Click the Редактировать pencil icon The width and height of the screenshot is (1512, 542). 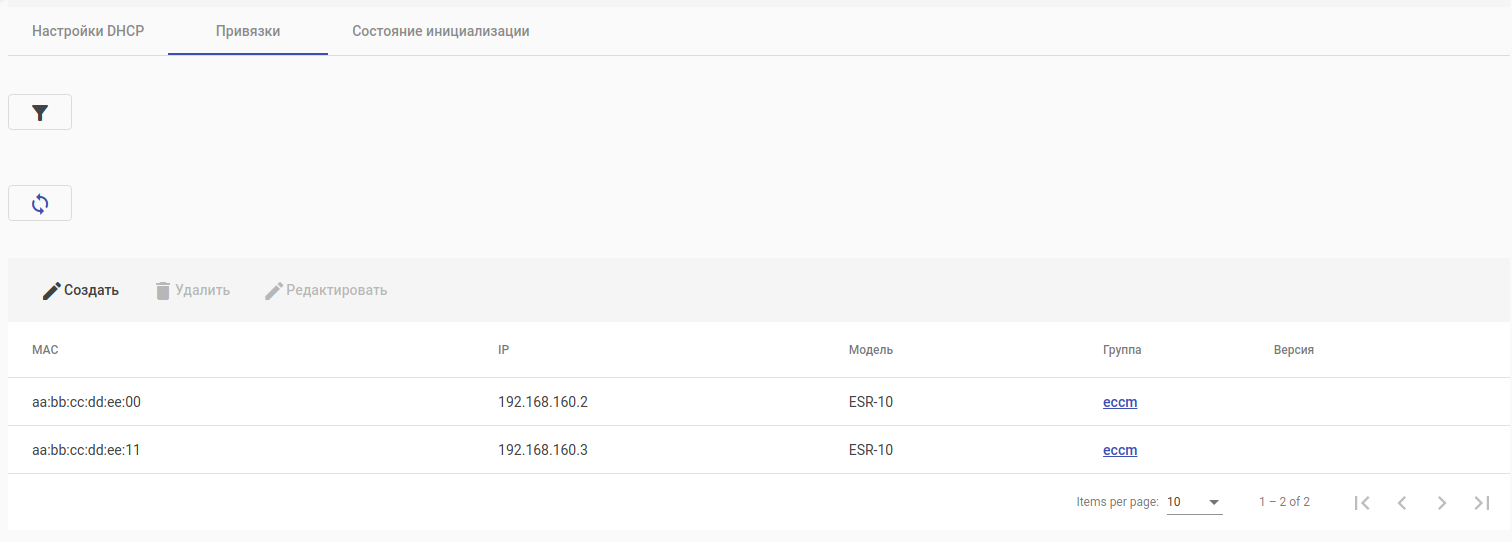click(x=274, y=291)
